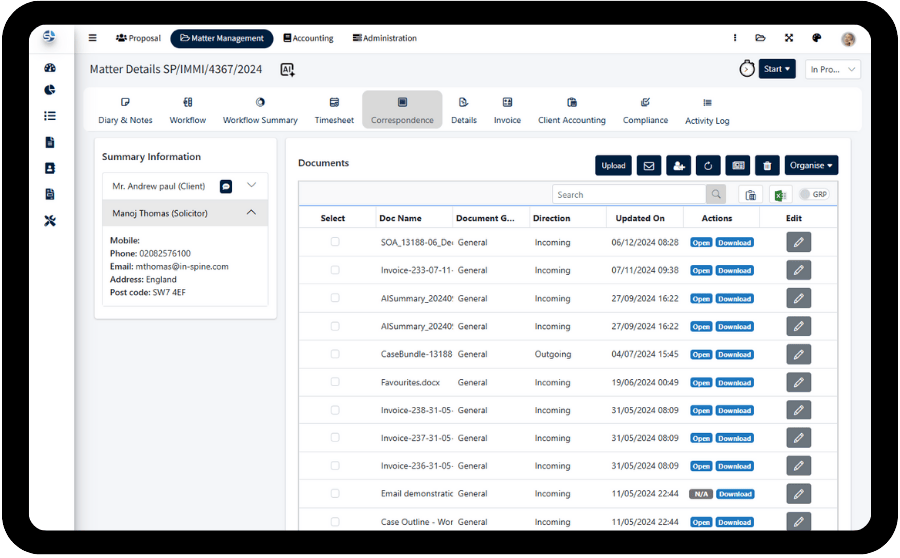Open the list icon in sidebar
Viewport: 900px width, 558px height.
[50, 116]
